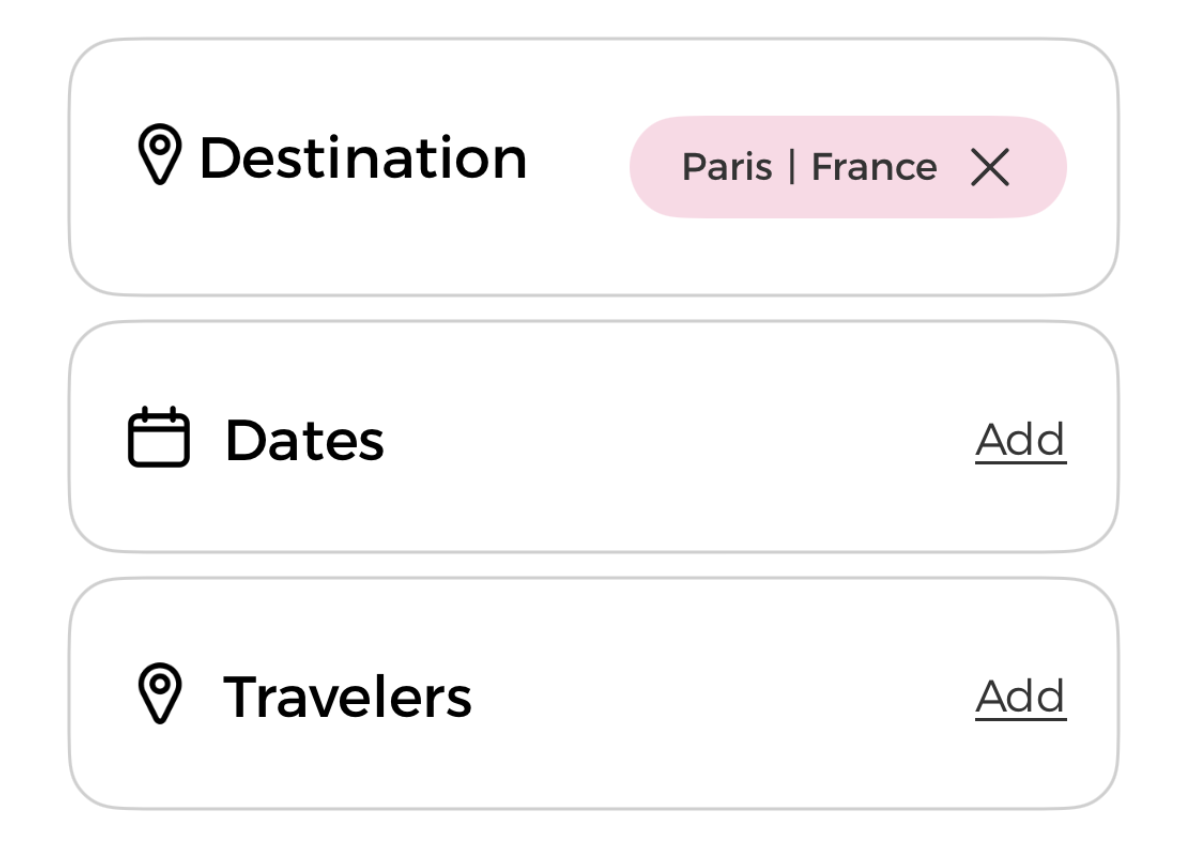Click the Travelers label text

coord(350,695)
